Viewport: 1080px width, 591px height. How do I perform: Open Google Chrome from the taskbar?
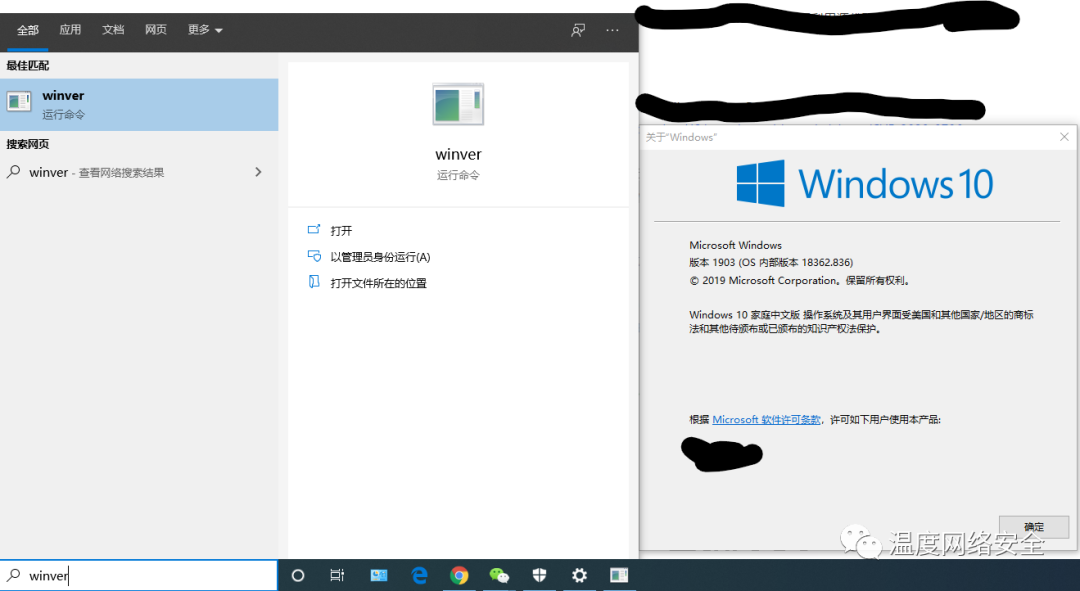tap(459, 575)
